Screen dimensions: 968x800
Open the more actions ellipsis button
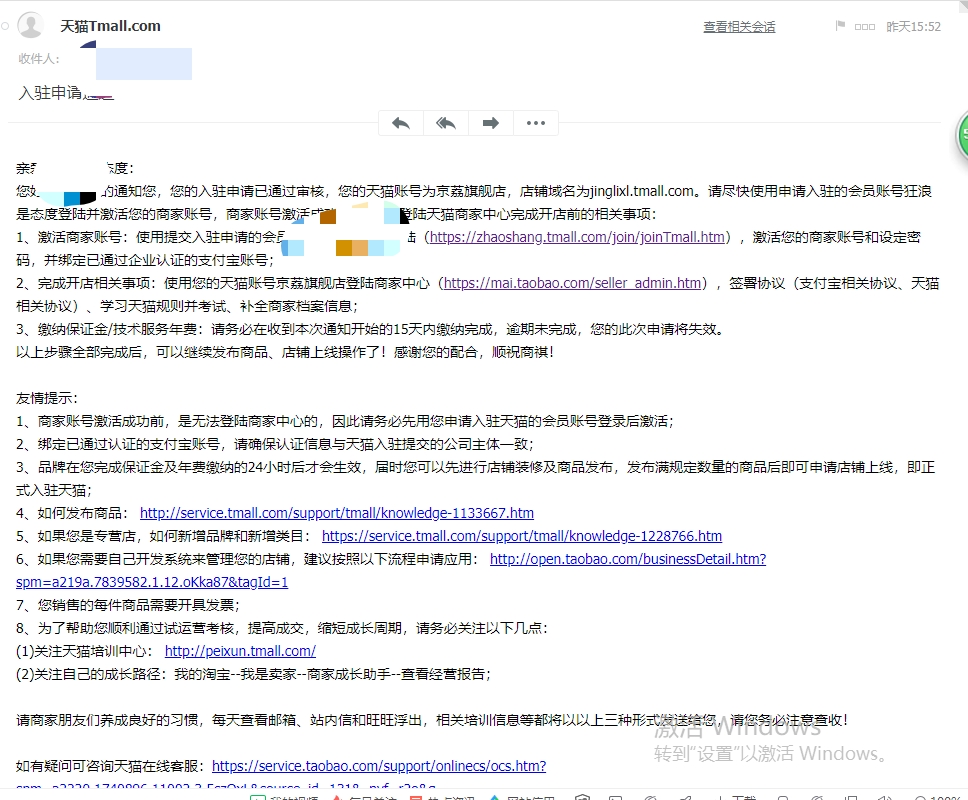(536, 123)
